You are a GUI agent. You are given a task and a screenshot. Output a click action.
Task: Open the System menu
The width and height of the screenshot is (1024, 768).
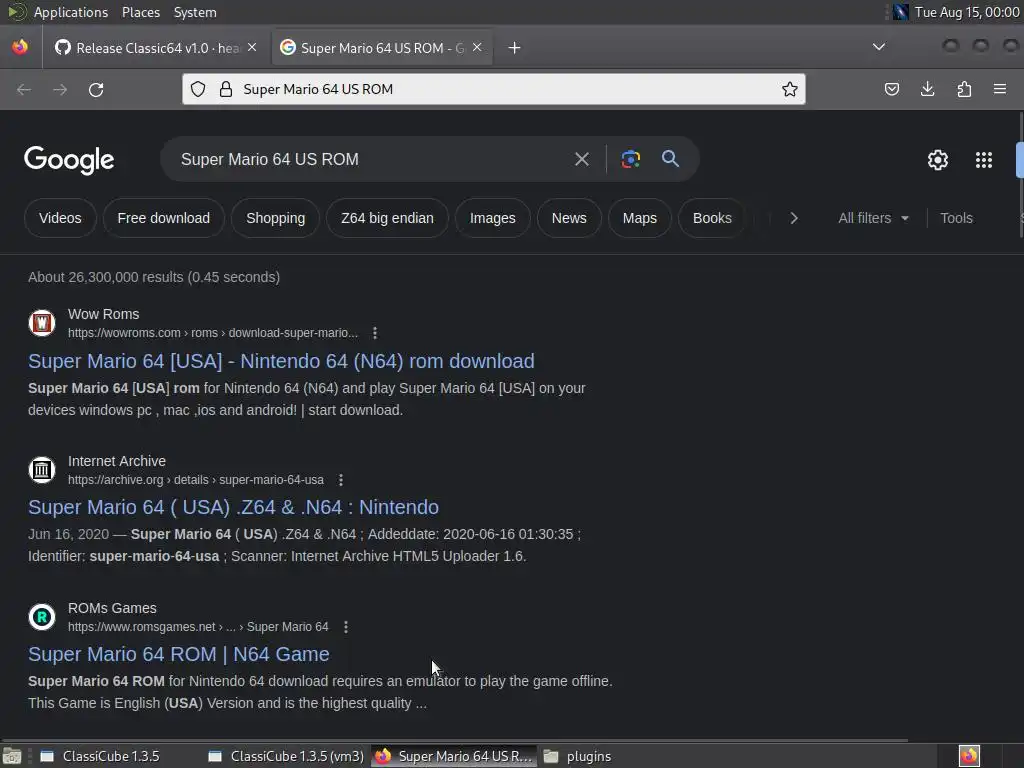coord(195,12)
